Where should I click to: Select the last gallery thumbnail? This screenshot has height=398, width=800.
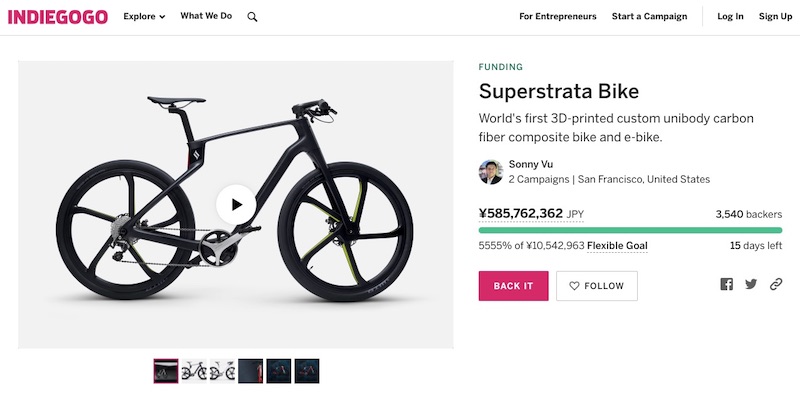307,371
